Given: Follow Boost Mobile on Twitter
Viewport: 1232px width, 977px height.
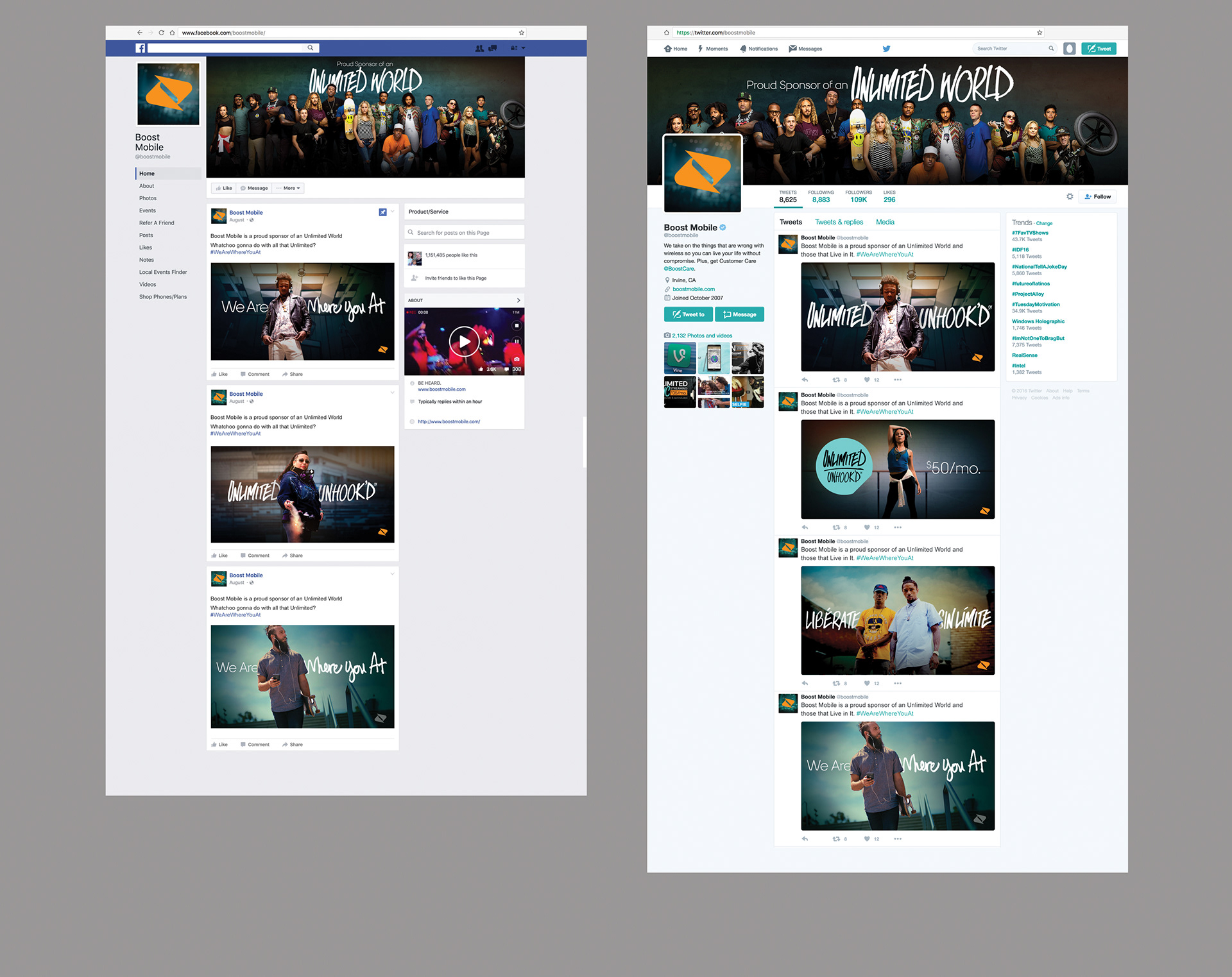Looking at the screenshot, I should [1097, 197].
